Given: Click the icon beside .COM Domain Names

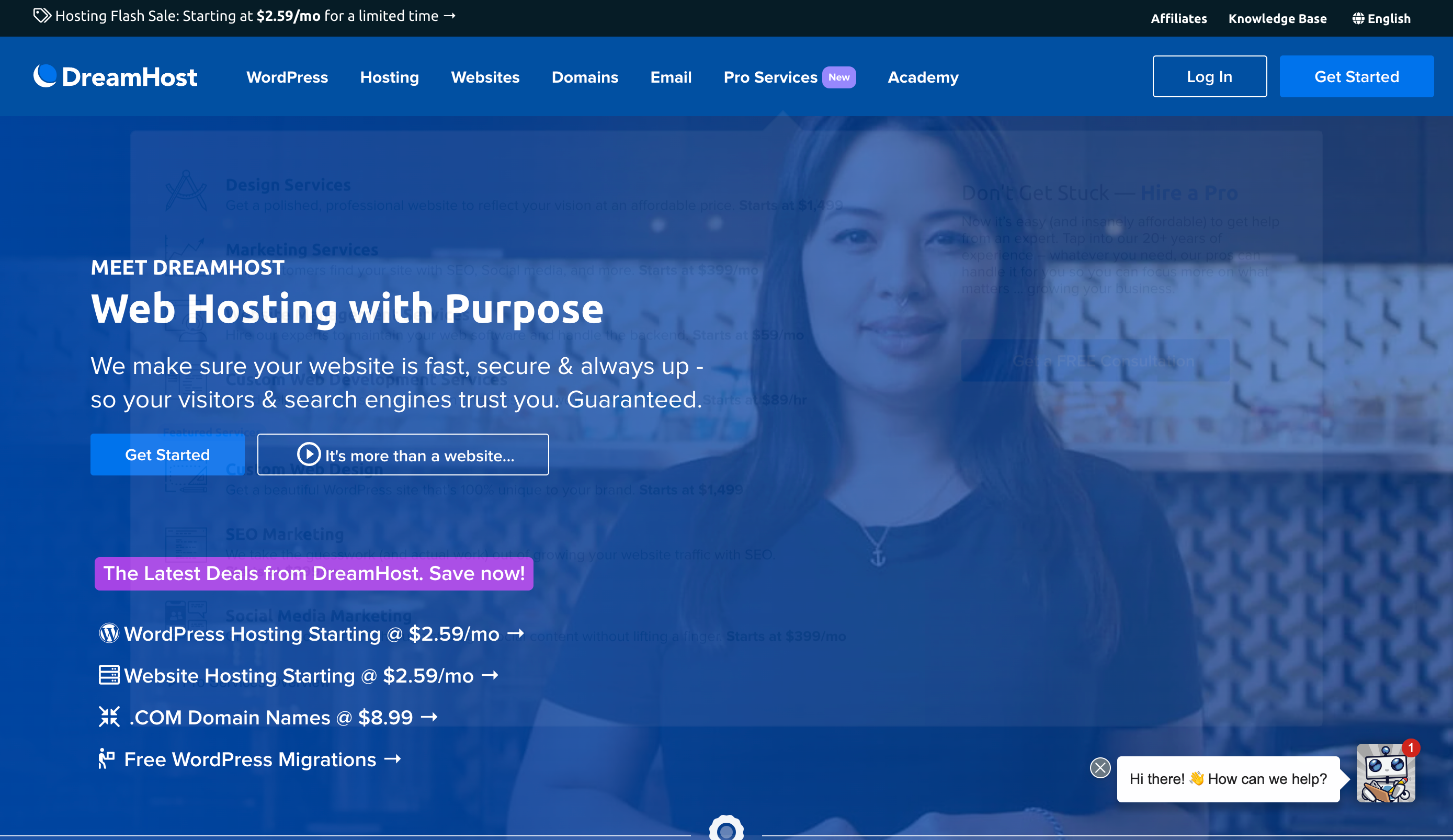Looking at the screenshot, I should pyautogui.click(x=109, y=717).
